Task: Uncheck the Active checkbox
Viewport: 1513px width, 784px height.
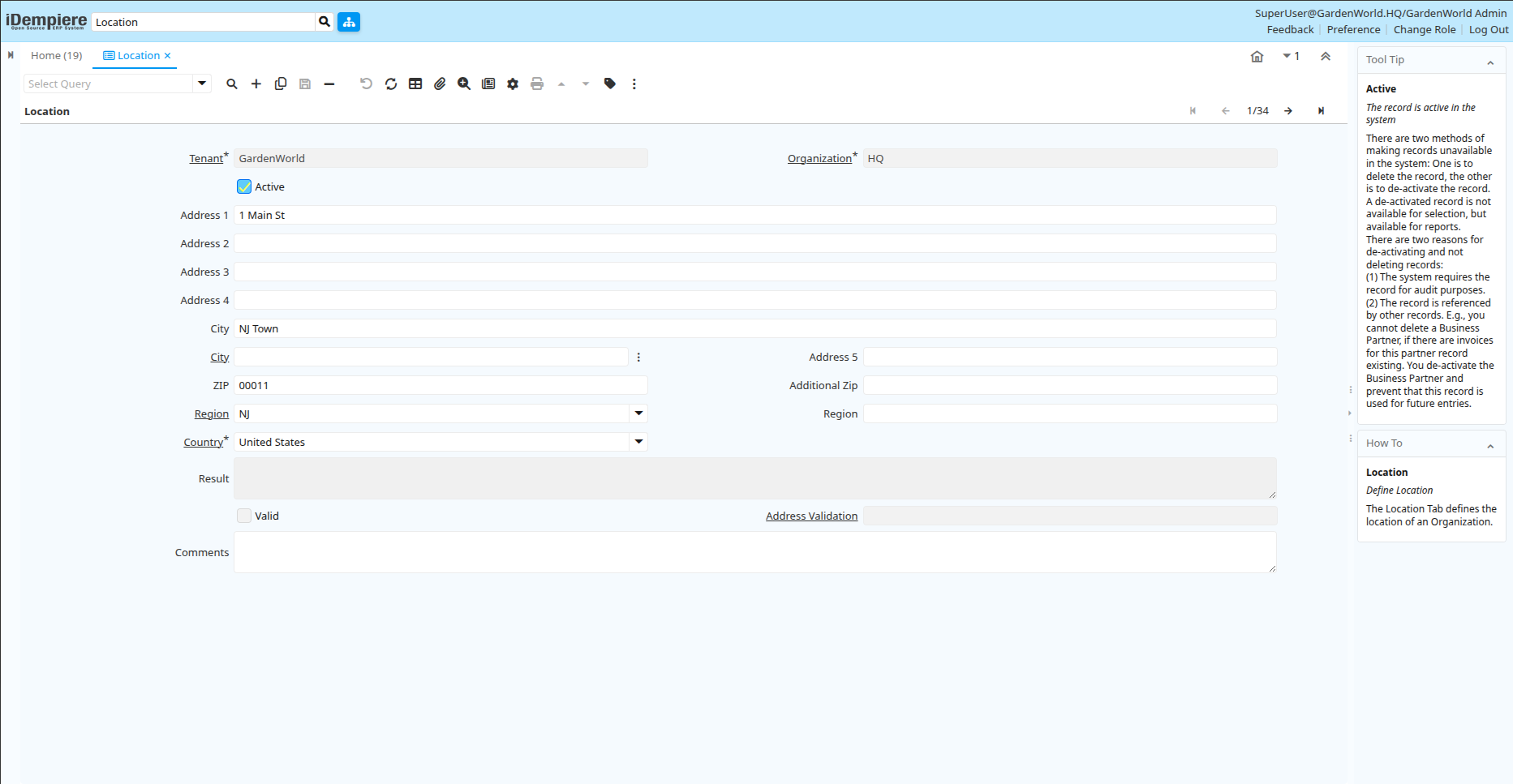Action: tap(244, 186)
